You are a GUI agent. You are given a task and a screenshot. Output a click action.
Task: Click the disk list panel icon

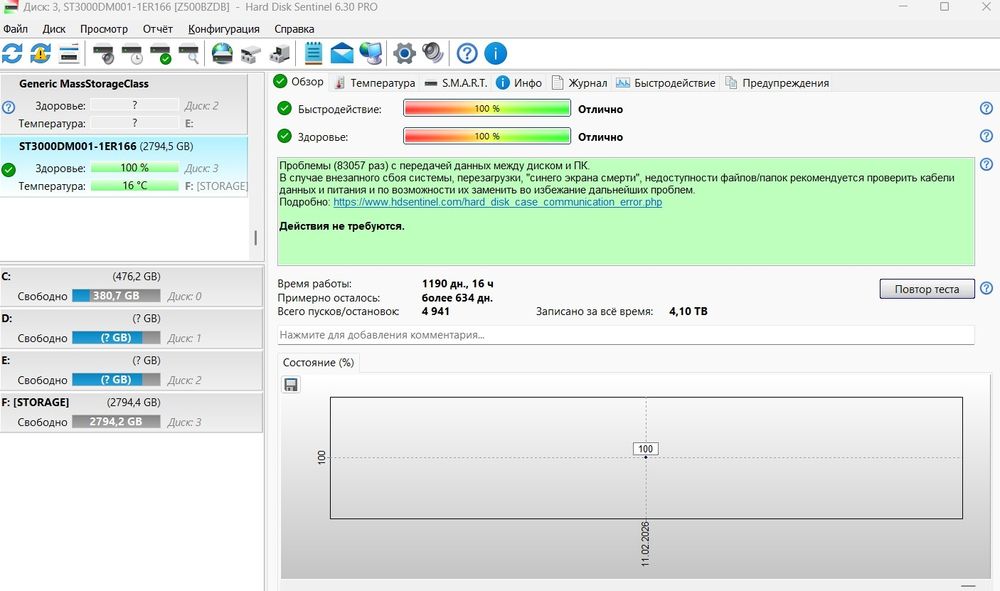(69, 54)
